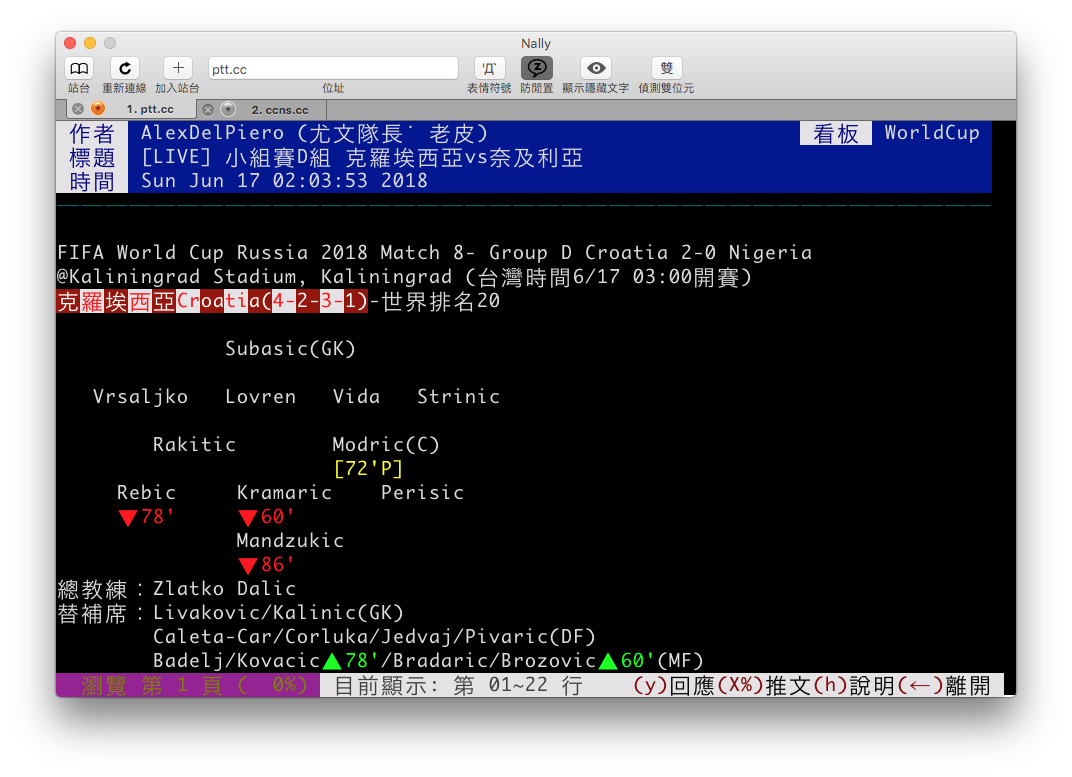1072x777 pixels.
Task: Click the green 60' sub-in marker after Brozovic
Action: 626,661
